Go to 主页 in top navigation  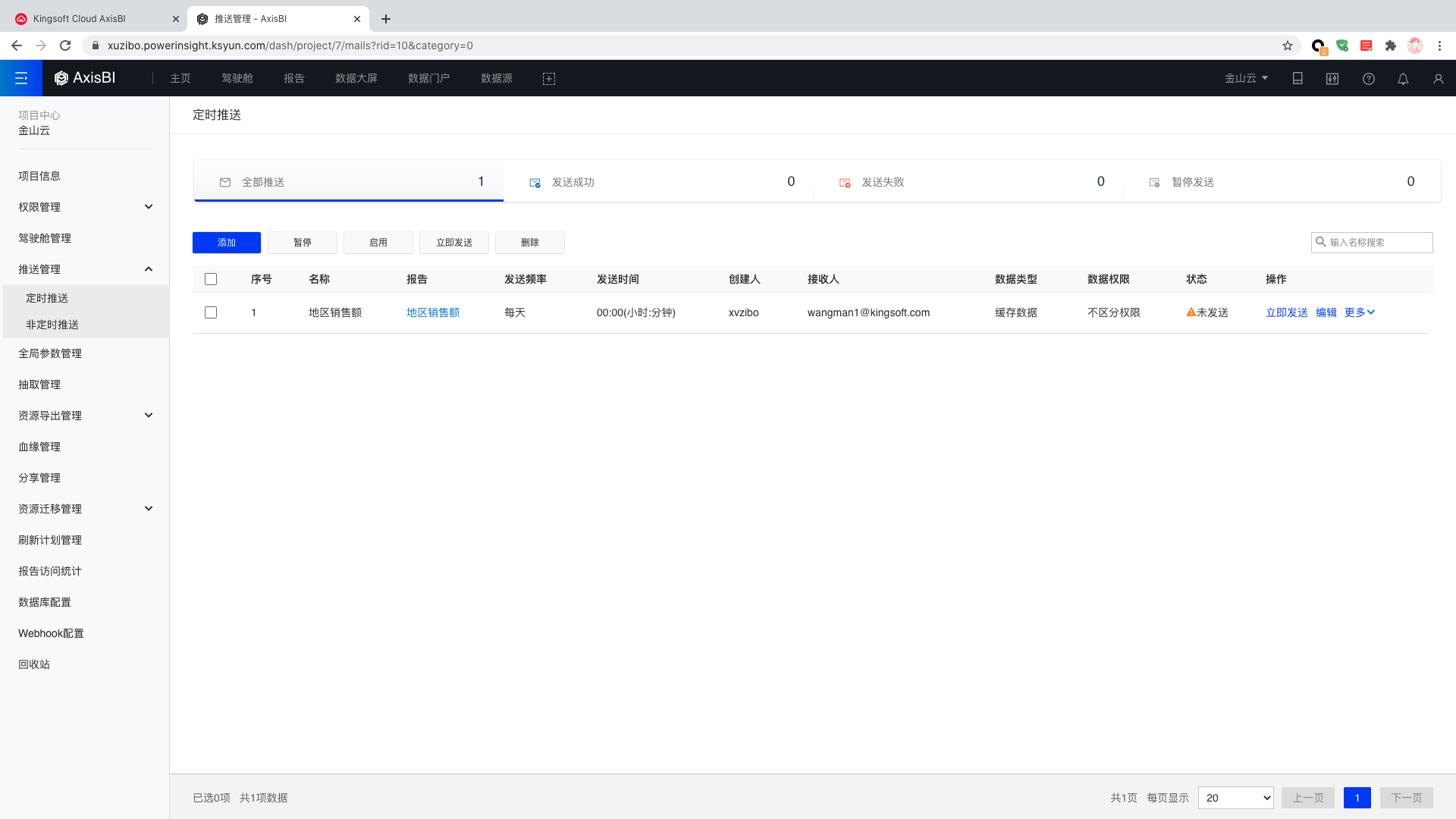click(x=180, y=78)
